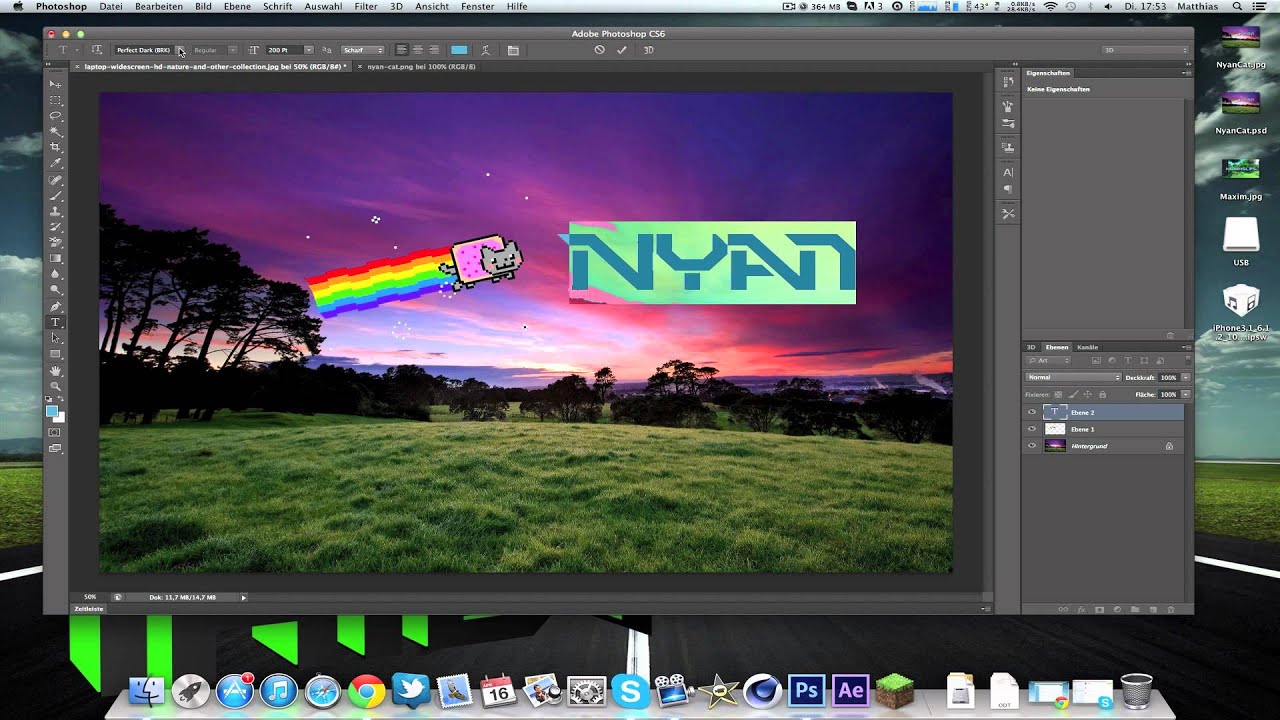Swap foreground and background colors
Viewport: 1280px width, 720px height.
point(62,399)
